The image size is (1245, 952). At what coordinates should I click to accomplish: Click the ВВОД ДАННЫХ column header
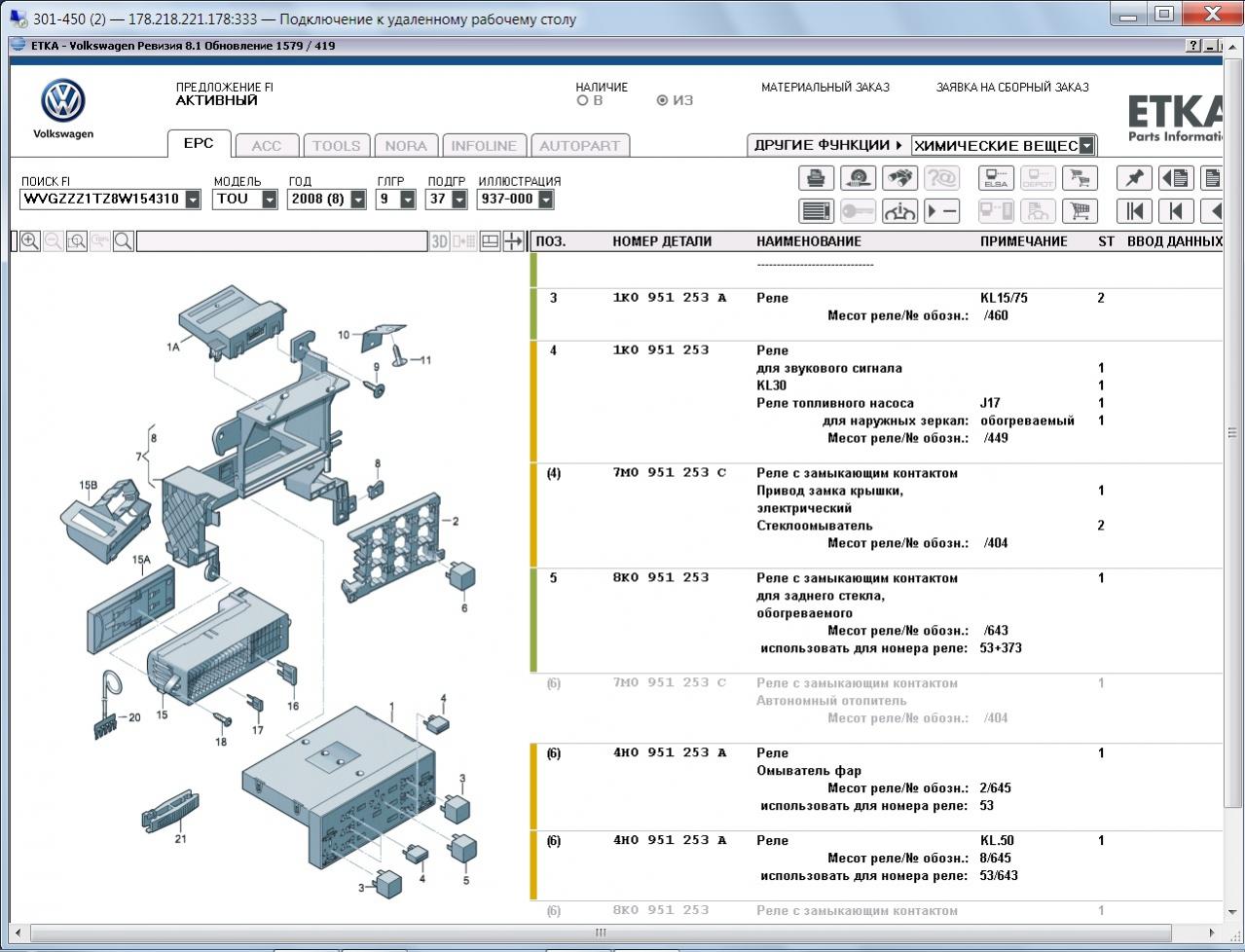coord(1174,241)
